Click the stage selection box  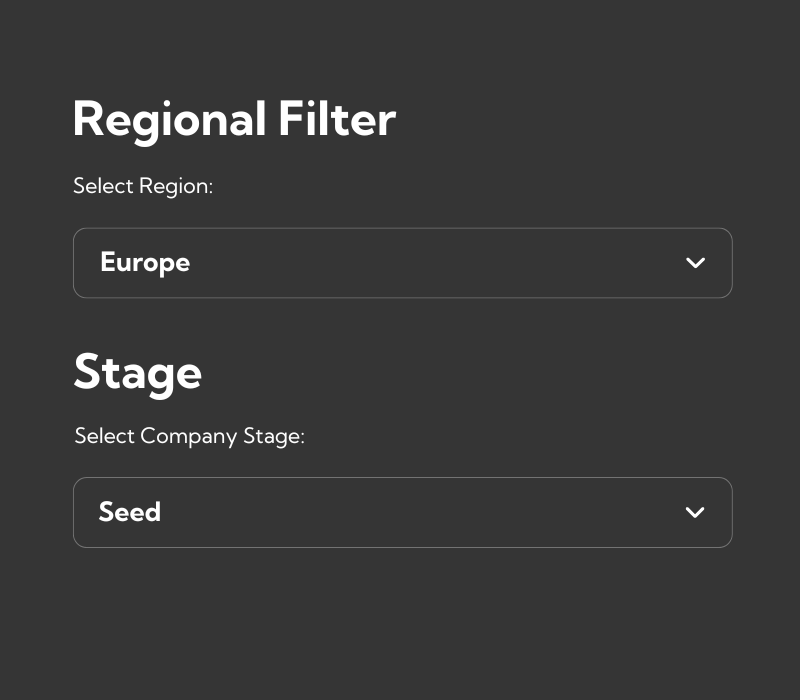(400, 512)
